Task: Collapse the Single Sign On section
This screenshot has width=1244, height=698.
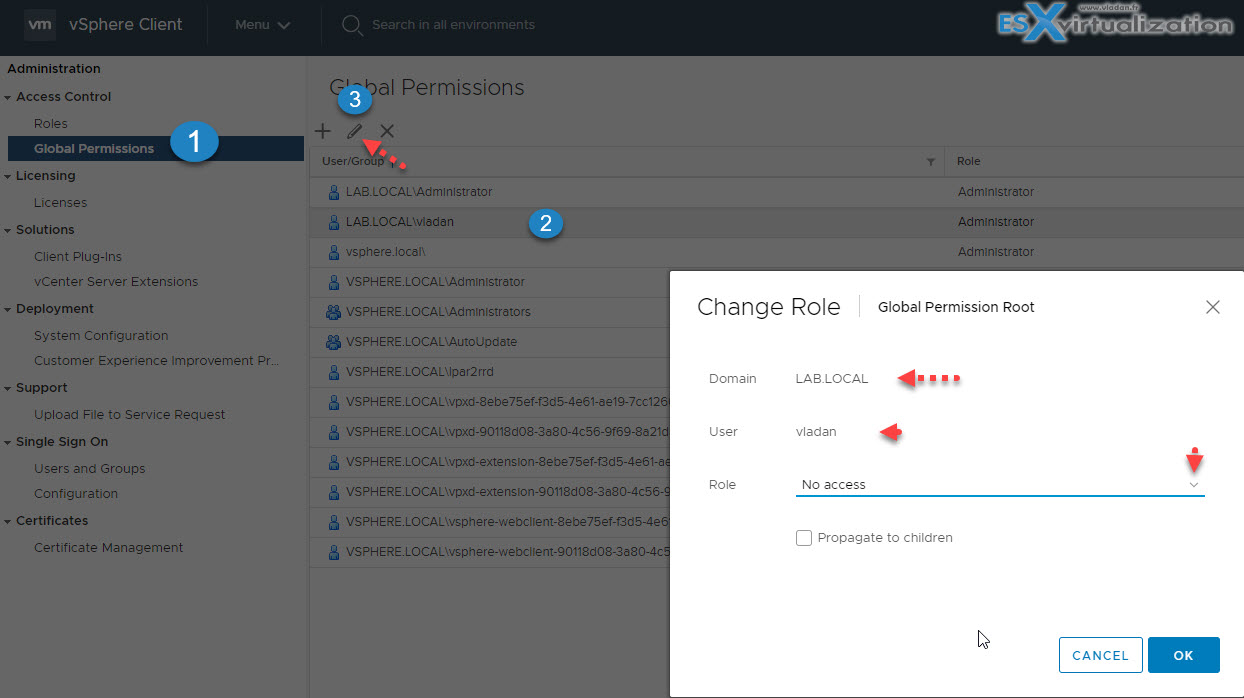Action: (x=8, y=442)
